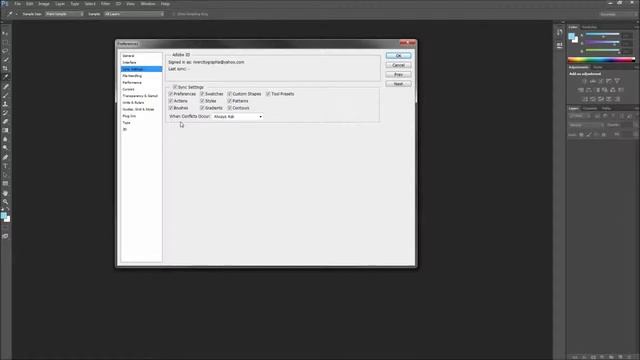Select the Move tool

pos(5,33)
